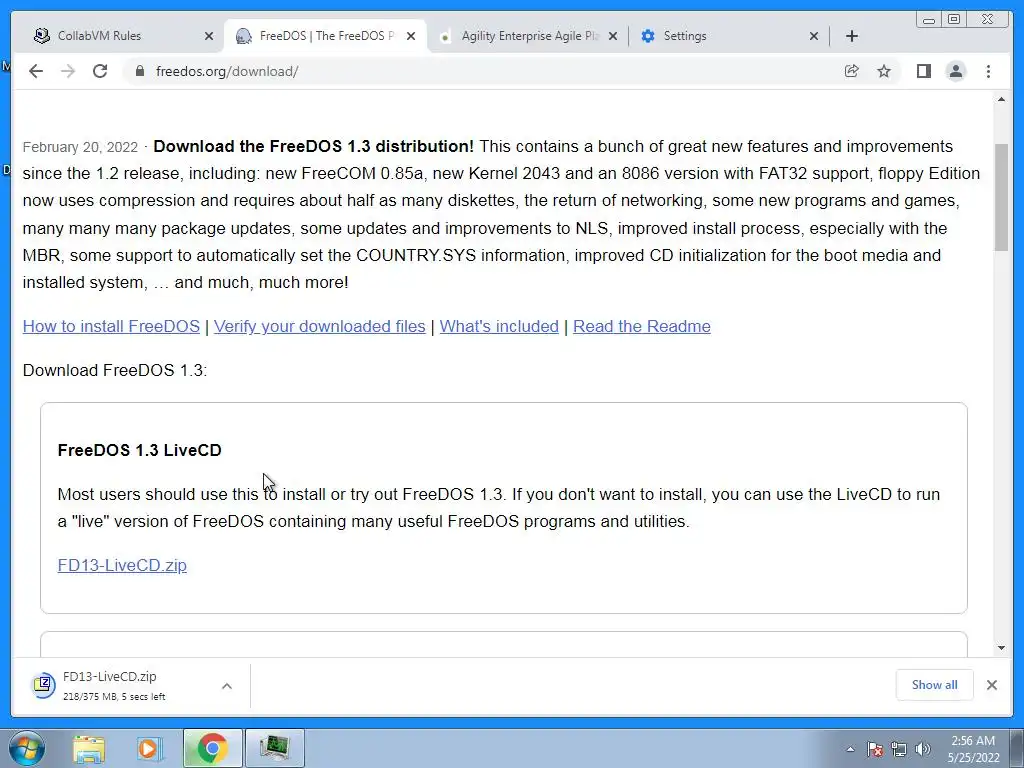Image resolution: width=1024 pixels, height=768 pixels.
Task: Close the Agility Enterprise tab
Action: 613,36
